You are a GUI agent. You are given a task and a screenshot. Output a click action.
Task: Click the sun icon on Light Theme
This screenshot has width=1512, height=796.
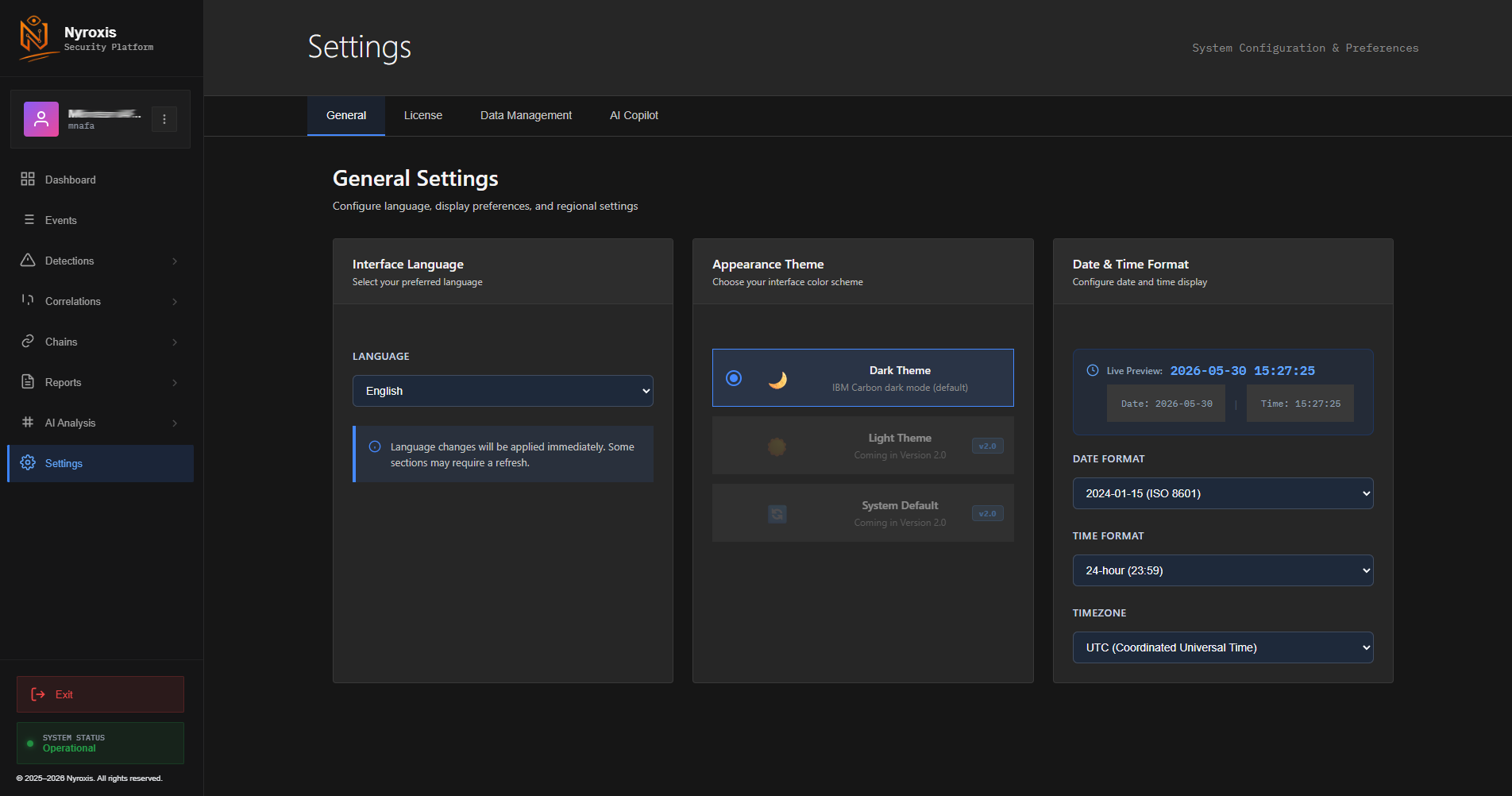click(777, 446)
